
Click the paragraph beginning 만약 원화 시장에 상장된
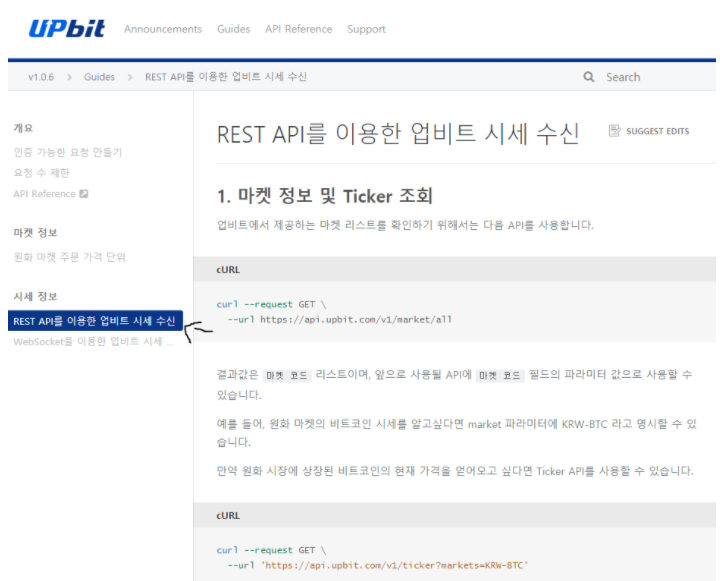(455, 471)
